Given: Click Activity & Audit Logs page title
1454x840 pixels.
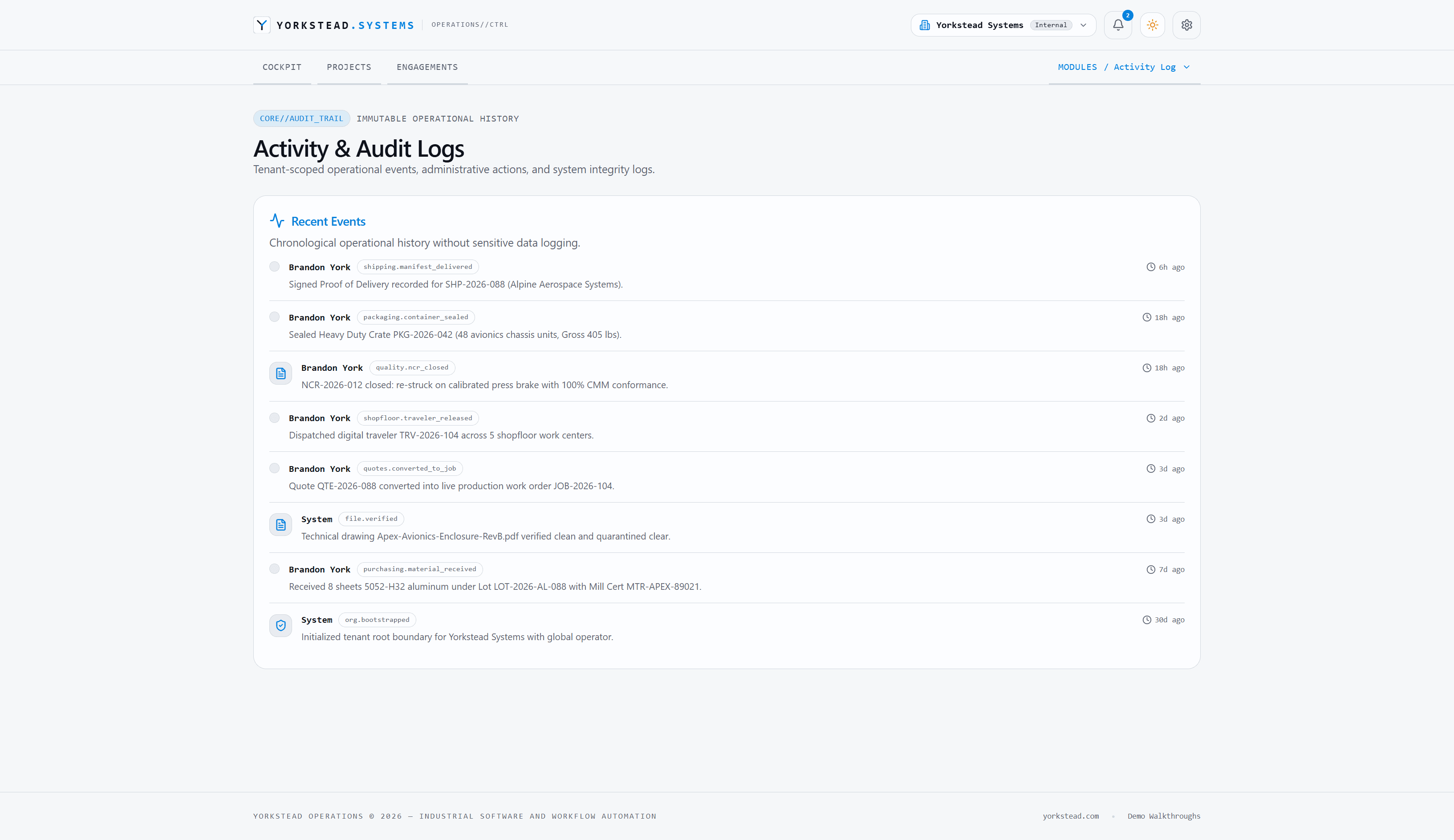Looking at the screenshot, I should point(359,149).
